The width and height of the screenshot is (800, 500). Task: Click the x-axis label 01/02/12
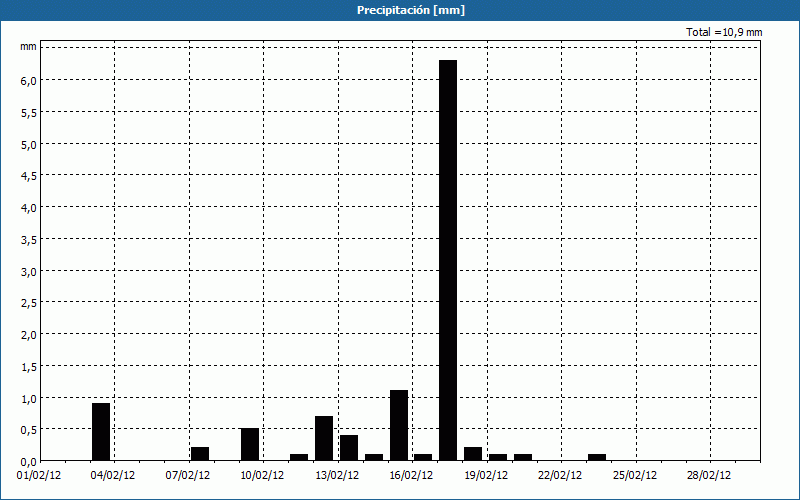tap(38, 476)
